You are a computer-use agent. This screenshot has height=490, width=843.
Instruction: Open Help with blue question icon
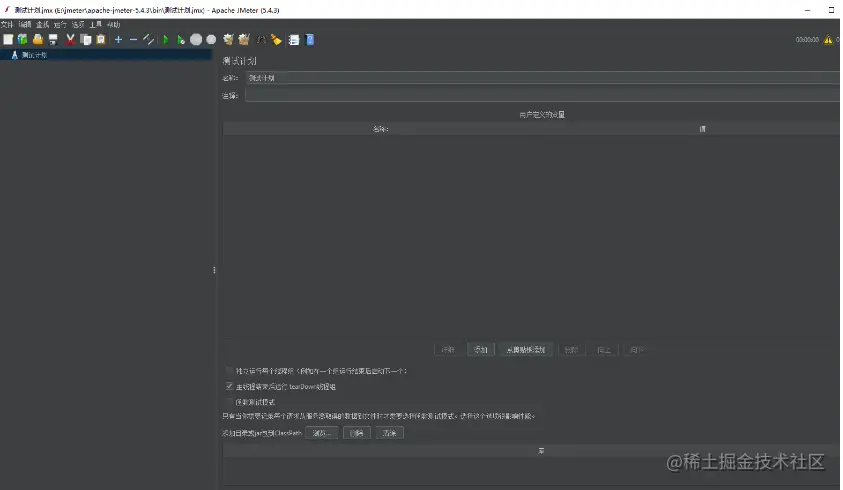click(310, 39)
